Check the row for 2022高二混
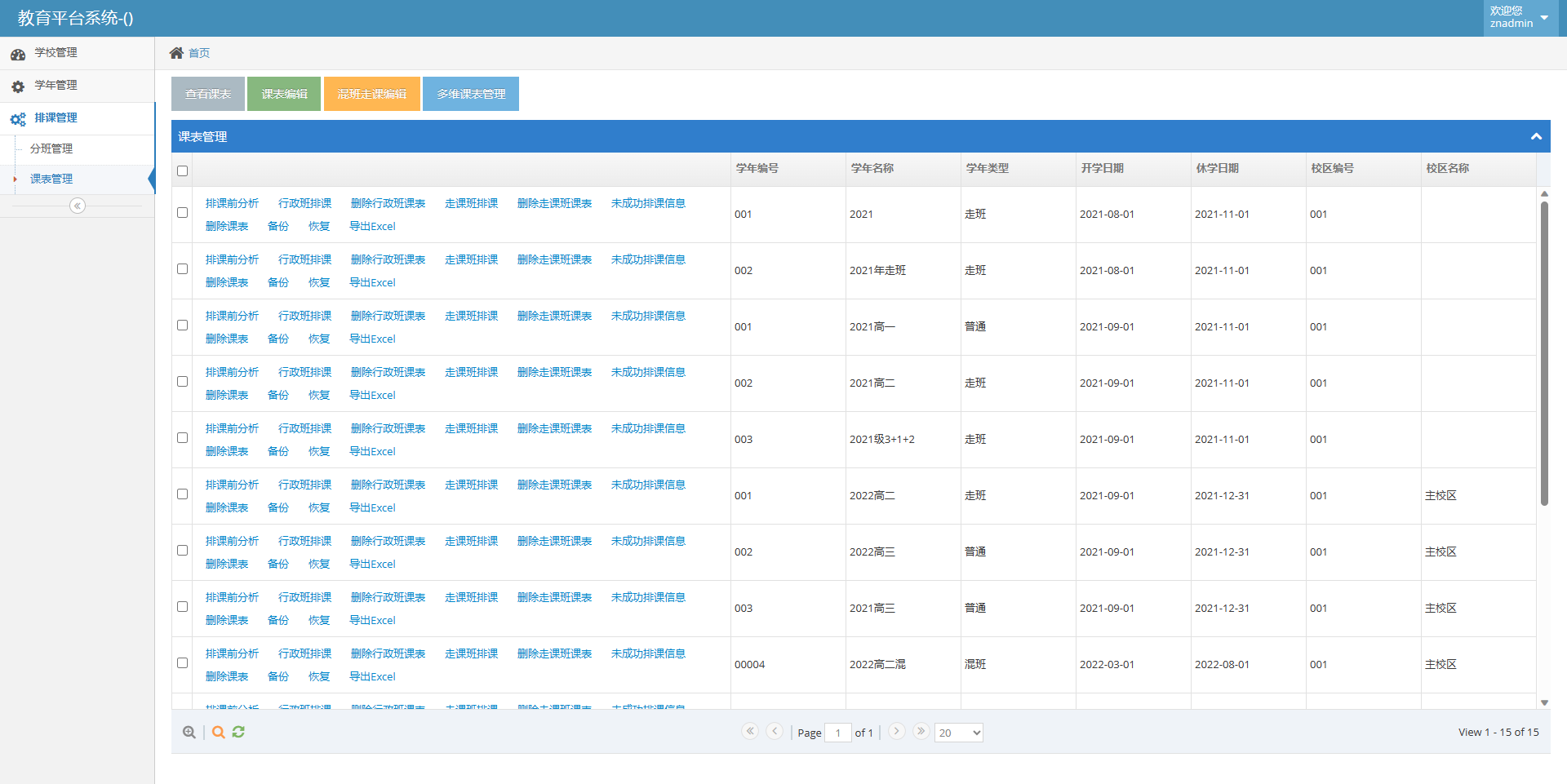This screenshot has height=784, width=1567. pos(183,662)
